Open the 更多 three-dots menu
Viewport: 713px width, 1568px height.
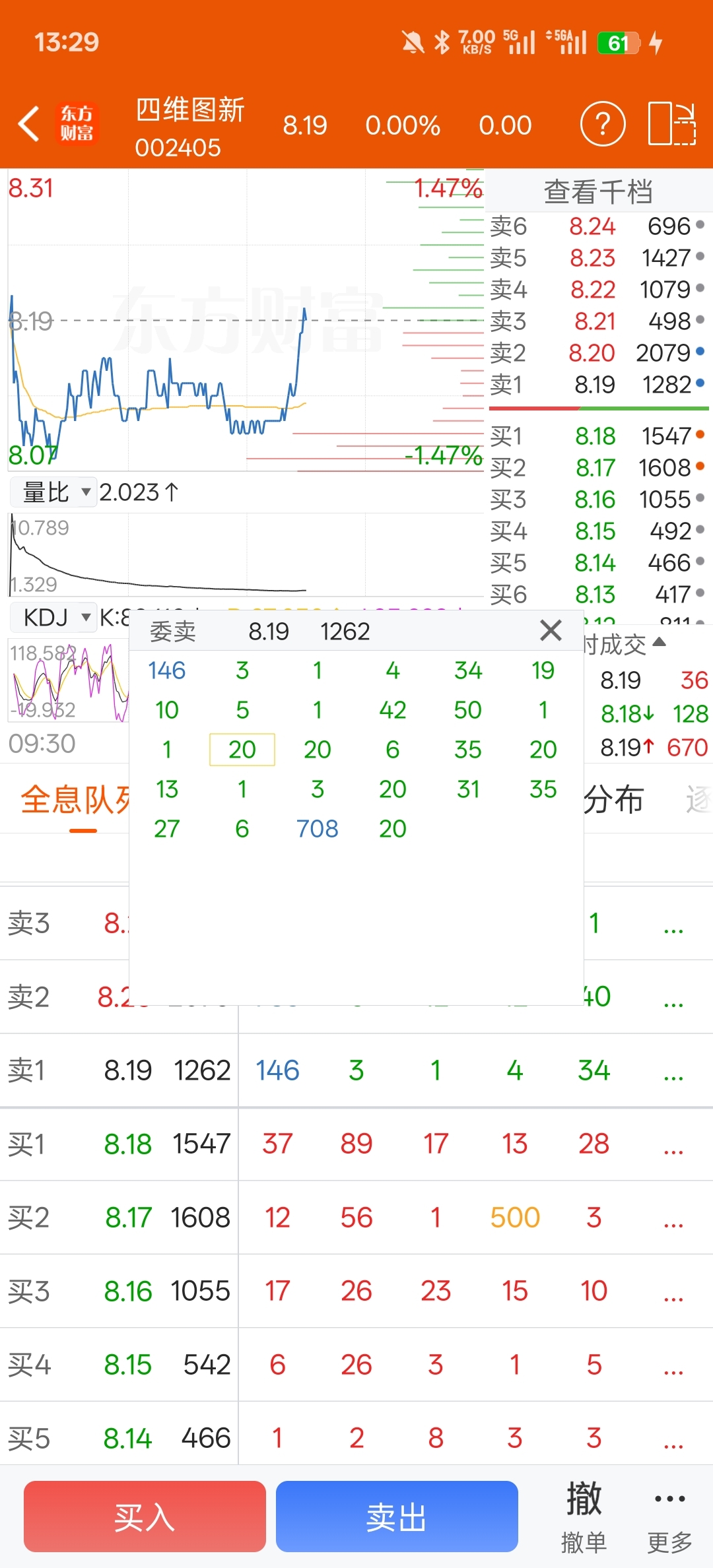pos(670,1517)
